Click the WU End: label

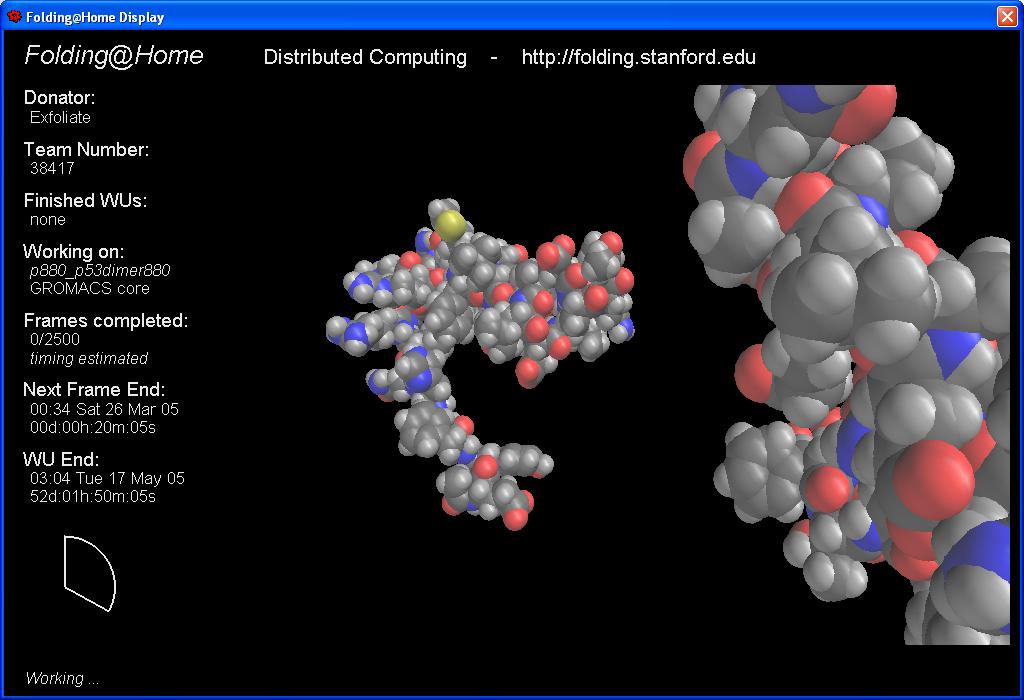click(61, 459)
